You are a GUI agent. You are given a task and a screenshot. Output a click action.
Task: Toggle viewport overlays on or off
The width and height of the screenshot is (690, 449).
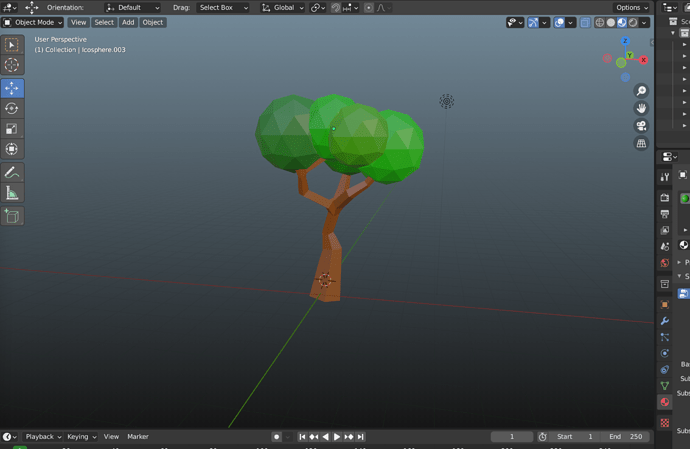[561, 22]
